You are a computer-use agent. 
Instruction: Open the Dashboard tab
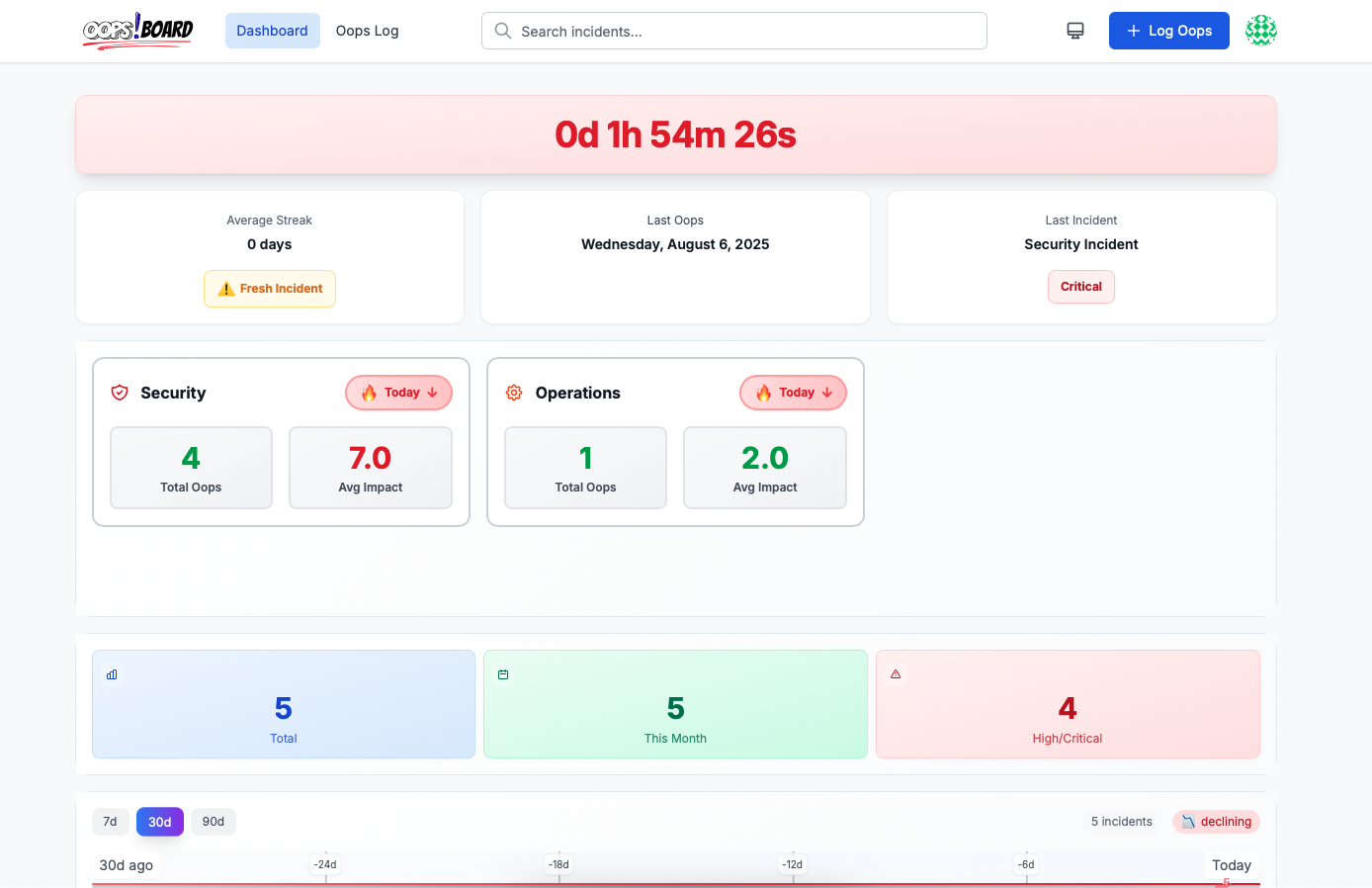click(272, 31)
